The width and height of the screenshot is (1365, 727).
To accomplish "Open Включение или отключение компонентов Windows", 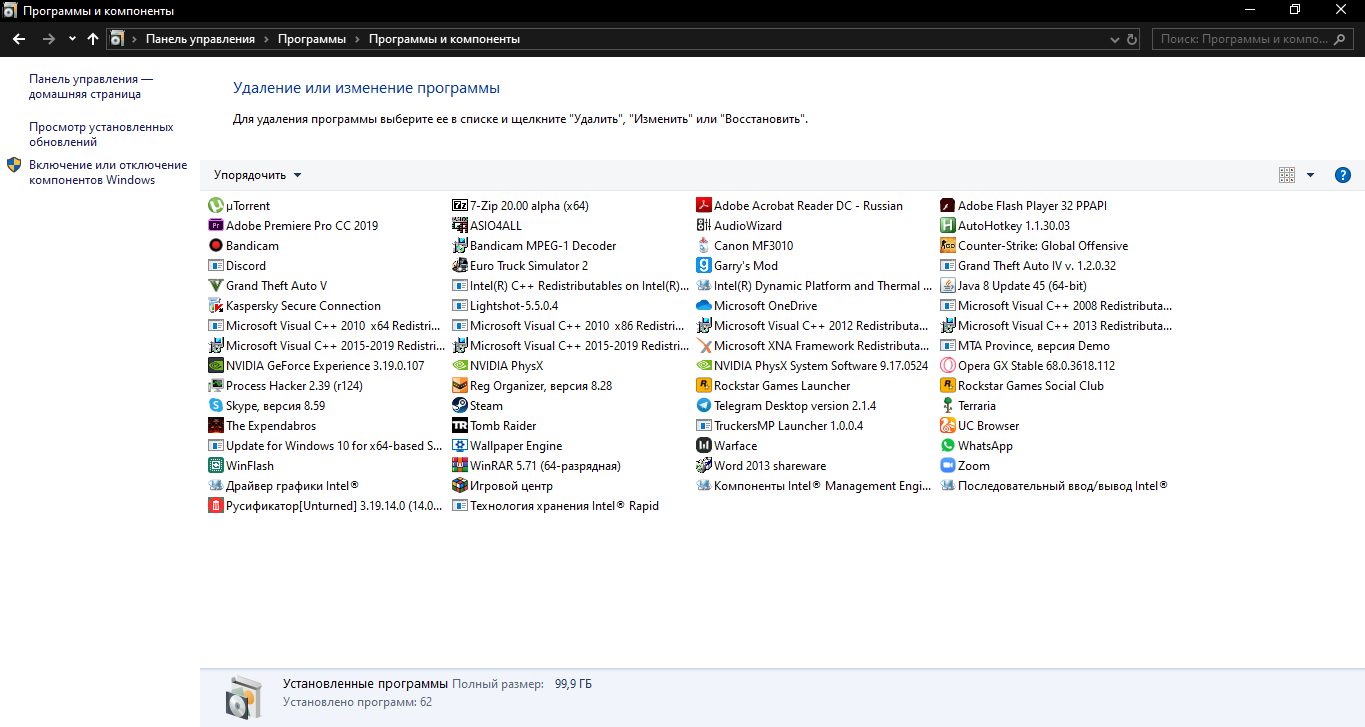I will pyautogui.click(x=108, y=172).
